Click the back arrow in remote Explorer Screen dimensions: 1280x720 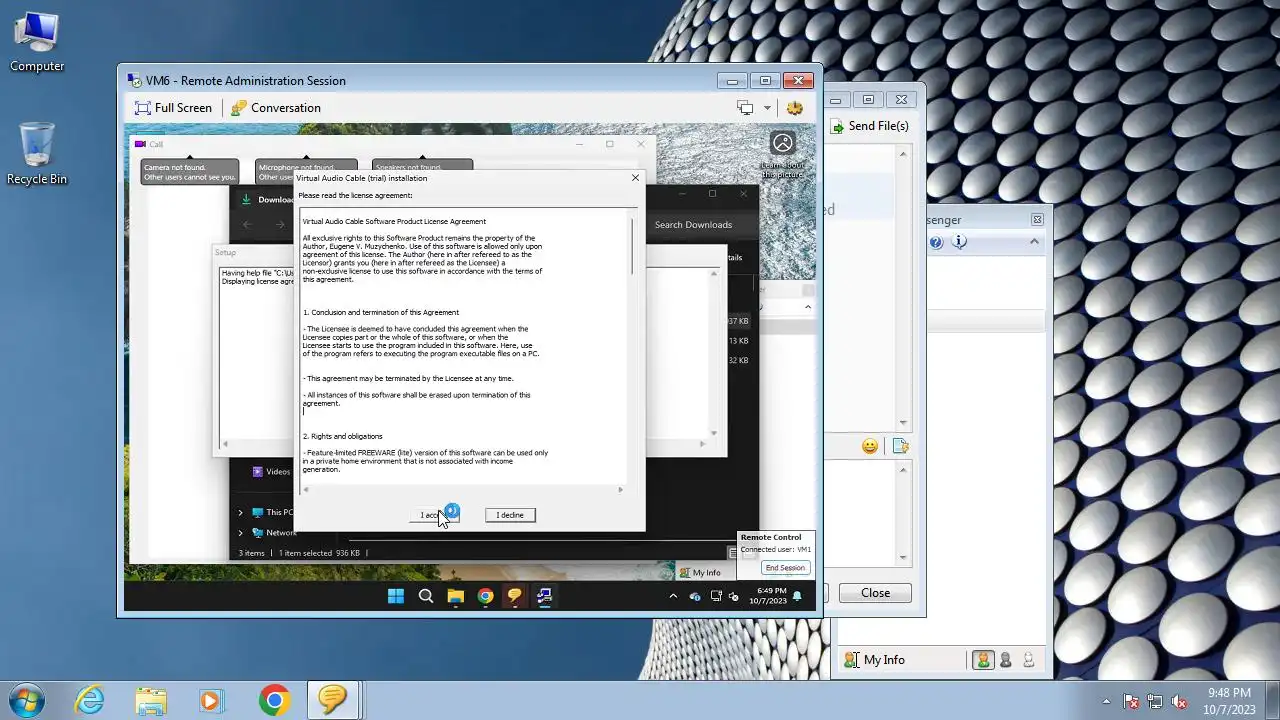(248, 225)
